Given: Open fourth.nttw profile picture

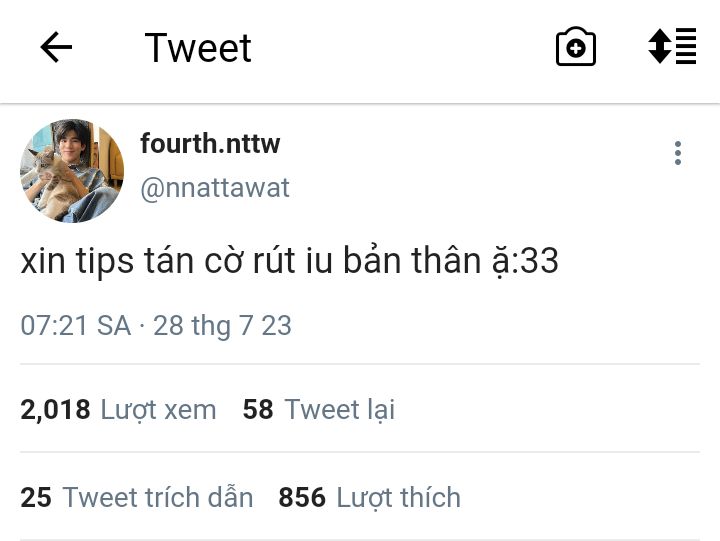Looking at the screenshot, I should coord(72,171).
